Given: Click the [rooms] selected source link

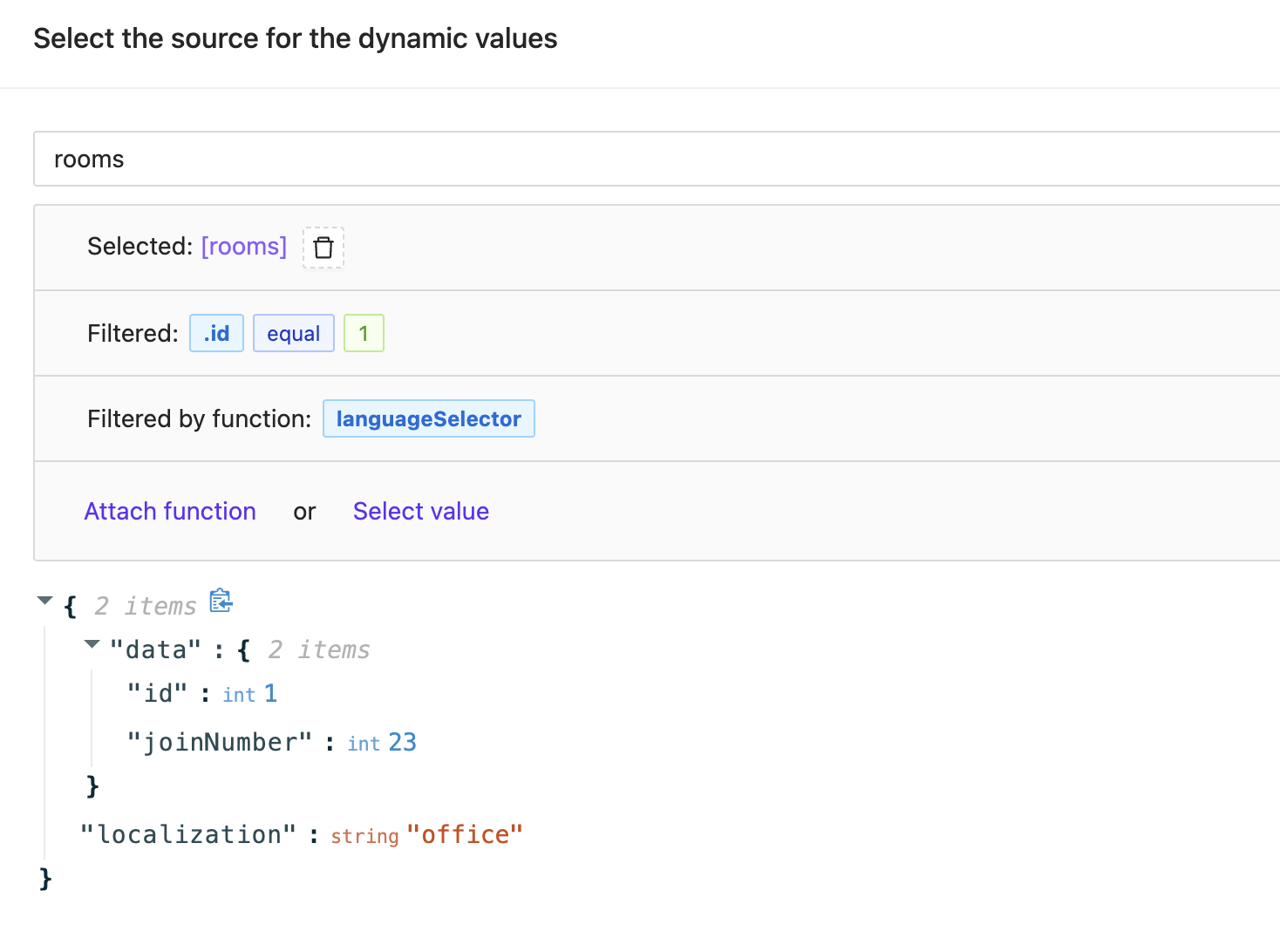Looking at the screenshot, I should (243, 247).
